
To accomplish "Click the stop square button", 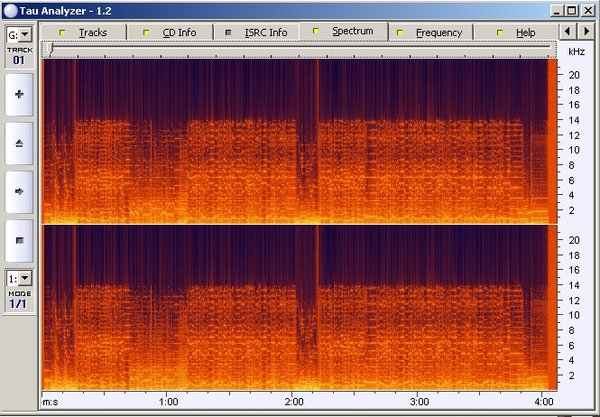I will [x=19, y=241].
